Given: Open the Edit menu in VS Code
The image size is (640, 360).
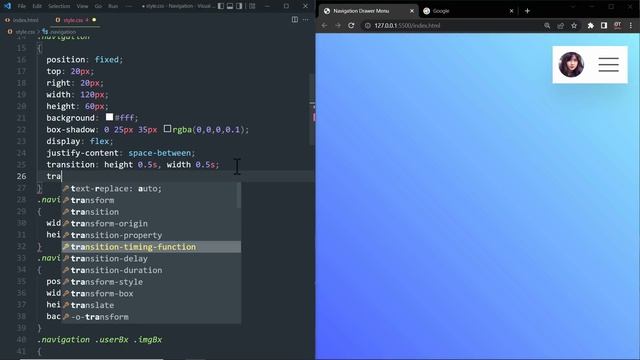Looking at the screenshot, I should point(37,6).
